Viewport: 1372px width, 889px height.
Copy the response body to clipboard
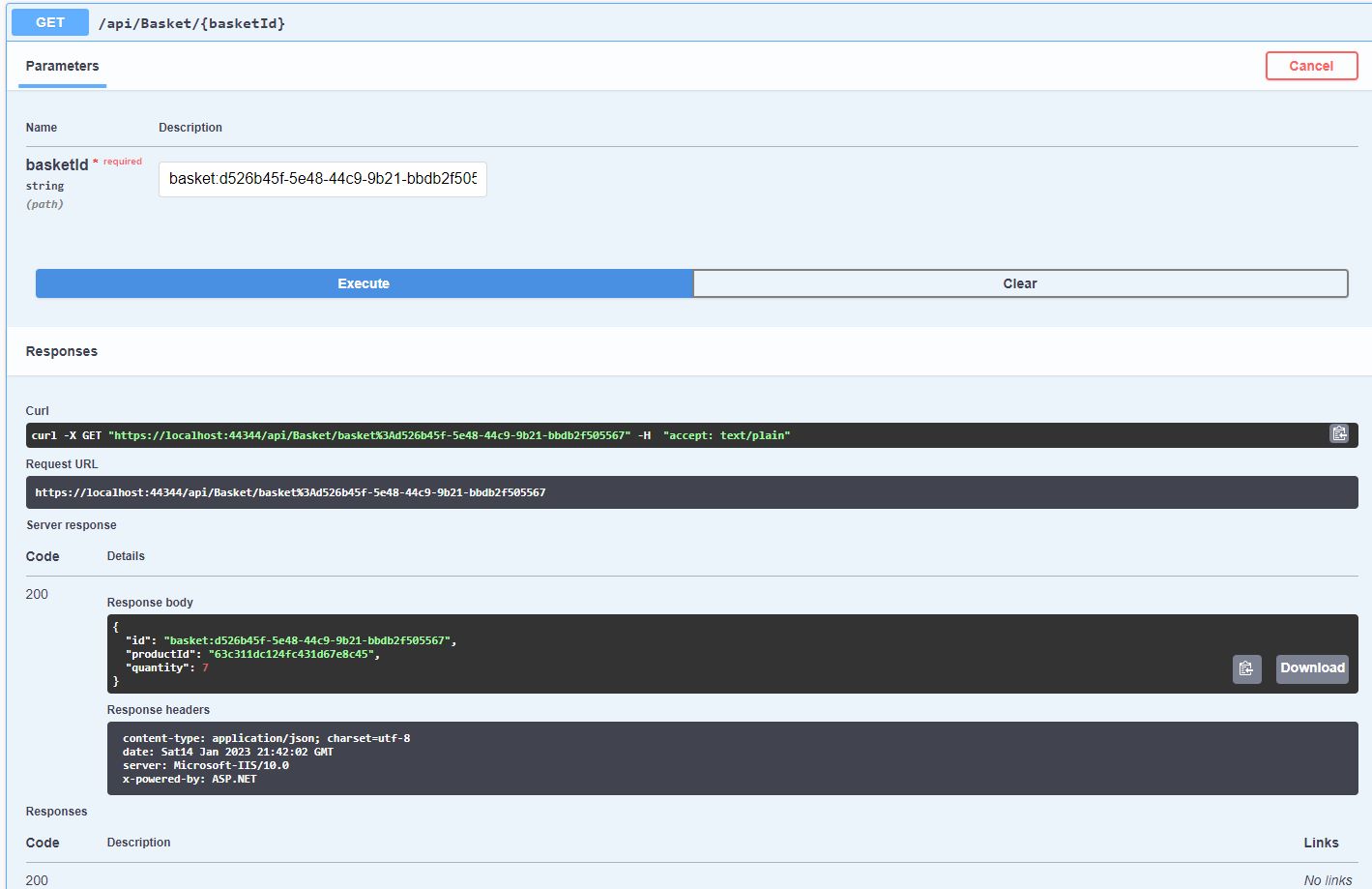[1246, 668]
